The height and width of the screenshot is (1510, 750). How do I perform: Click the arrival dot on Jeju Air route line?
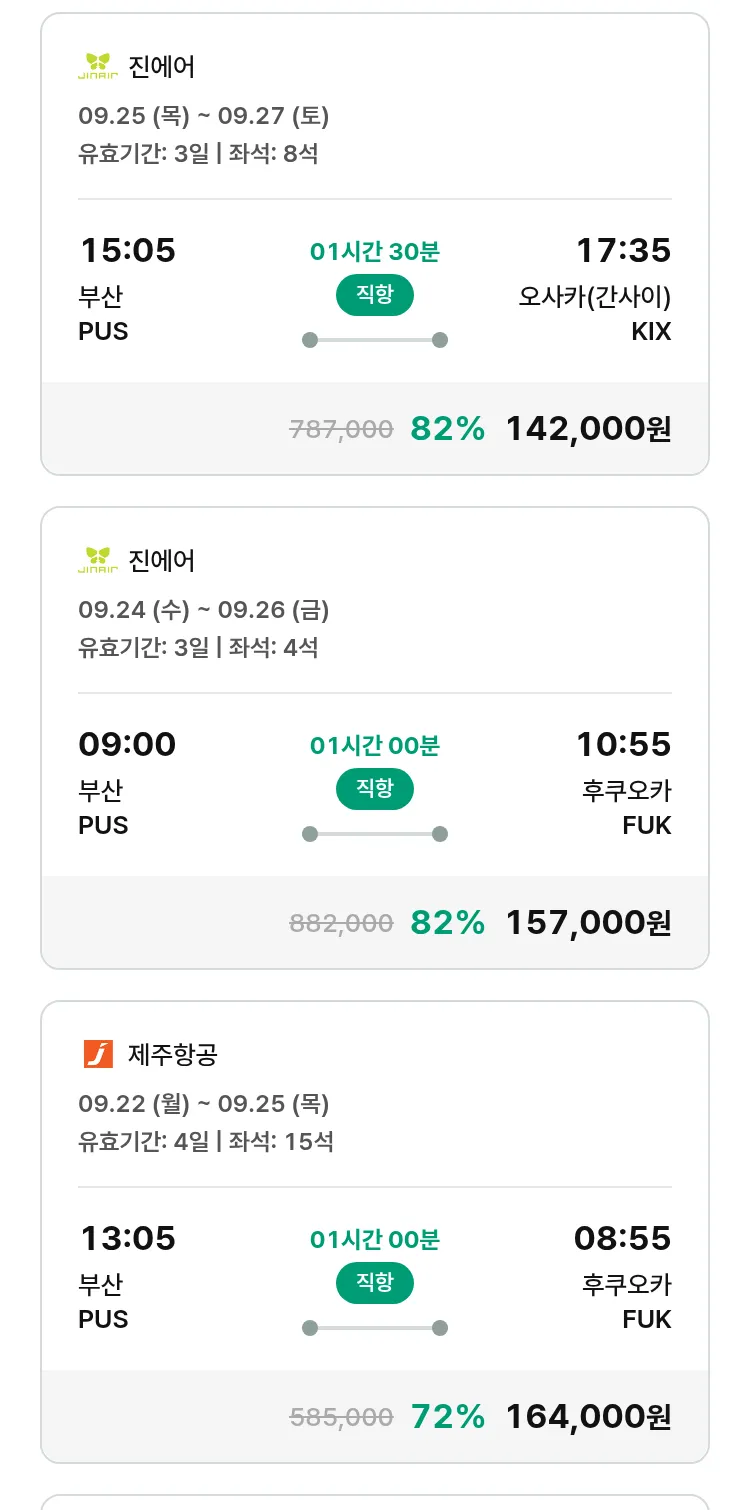(439, 1328)
